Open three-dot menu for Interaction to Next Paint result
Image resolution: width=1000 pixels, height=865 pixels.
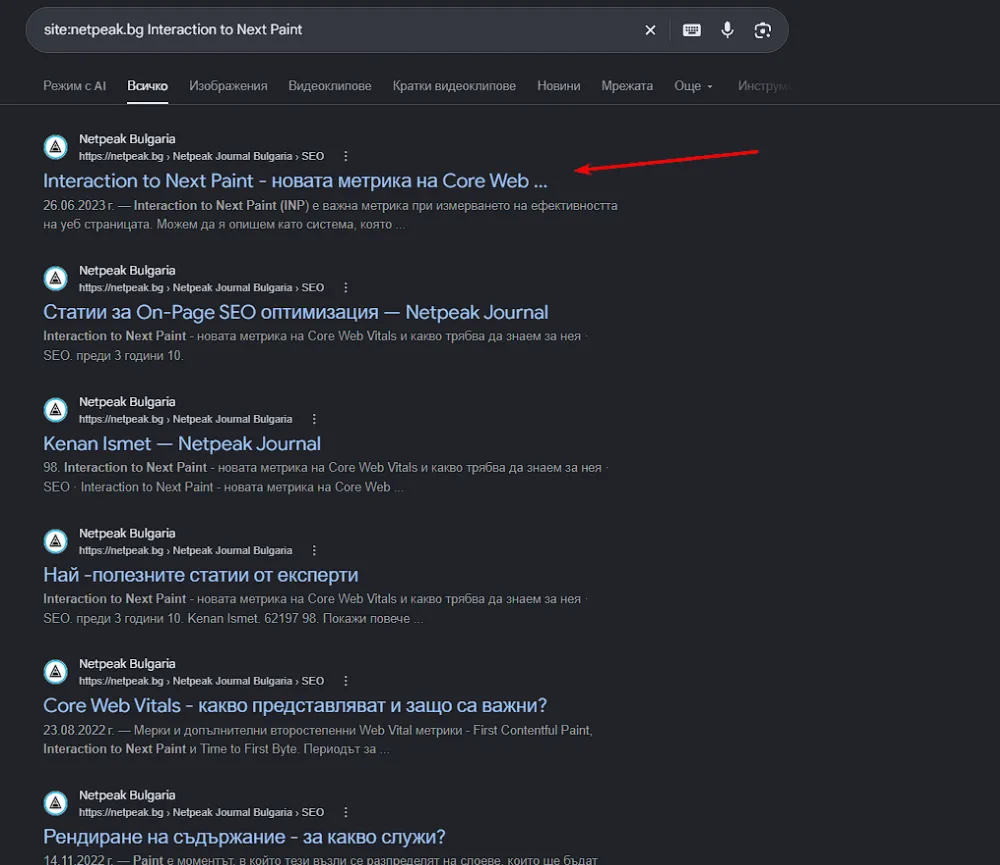(346, 156)
